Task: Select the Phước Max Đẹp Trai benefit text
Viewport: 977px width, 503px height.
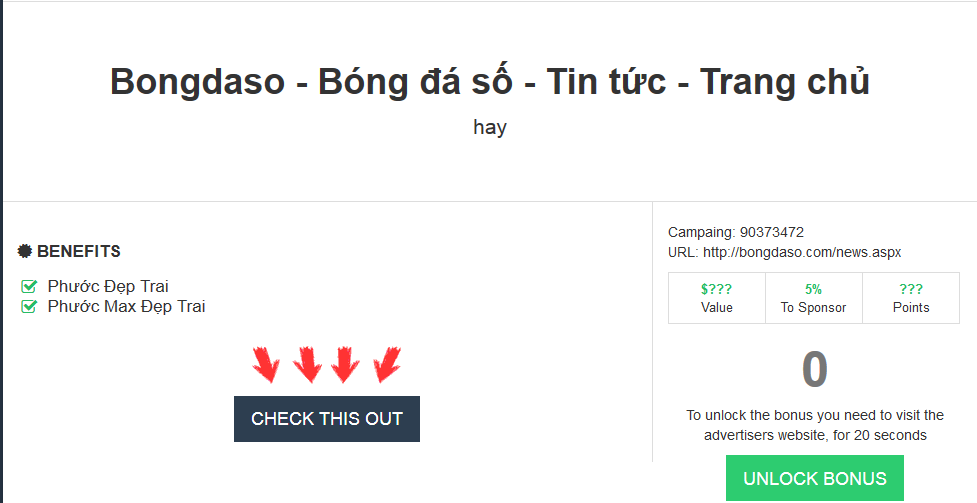Action: click(x=126, y=307)
